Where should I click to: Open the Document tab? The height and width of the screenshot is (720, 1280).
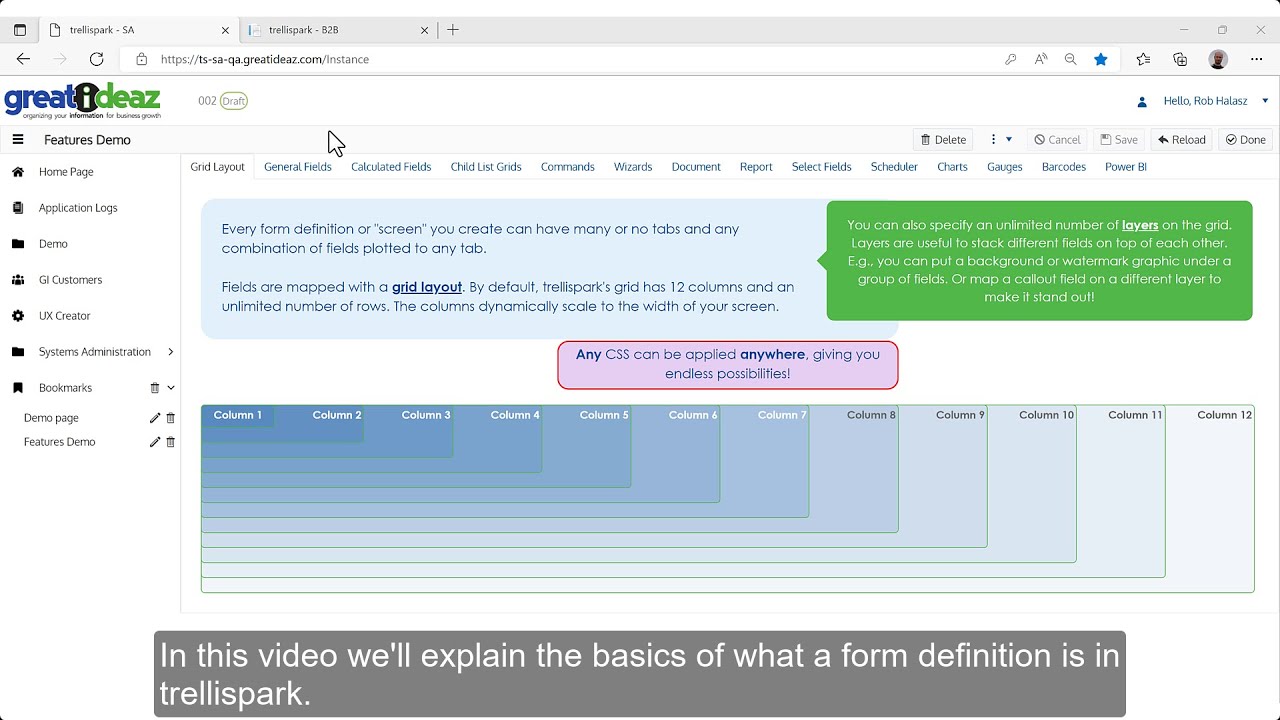[x=696, y=167]
